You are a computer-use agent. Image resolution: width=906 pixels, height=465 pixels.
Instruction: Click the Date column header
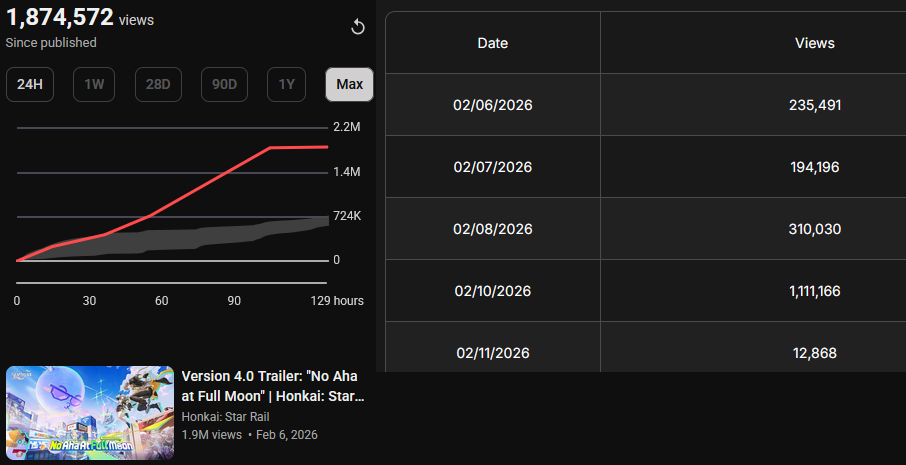(493, 43)
